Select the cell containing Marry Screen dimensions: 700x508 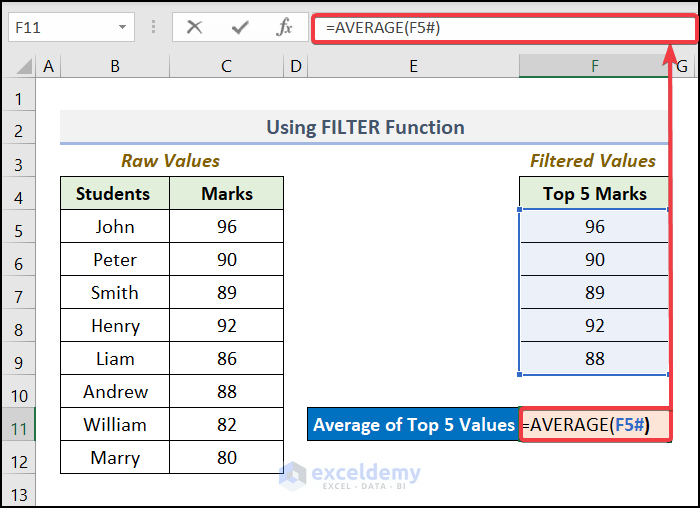(x=115, y=458)
